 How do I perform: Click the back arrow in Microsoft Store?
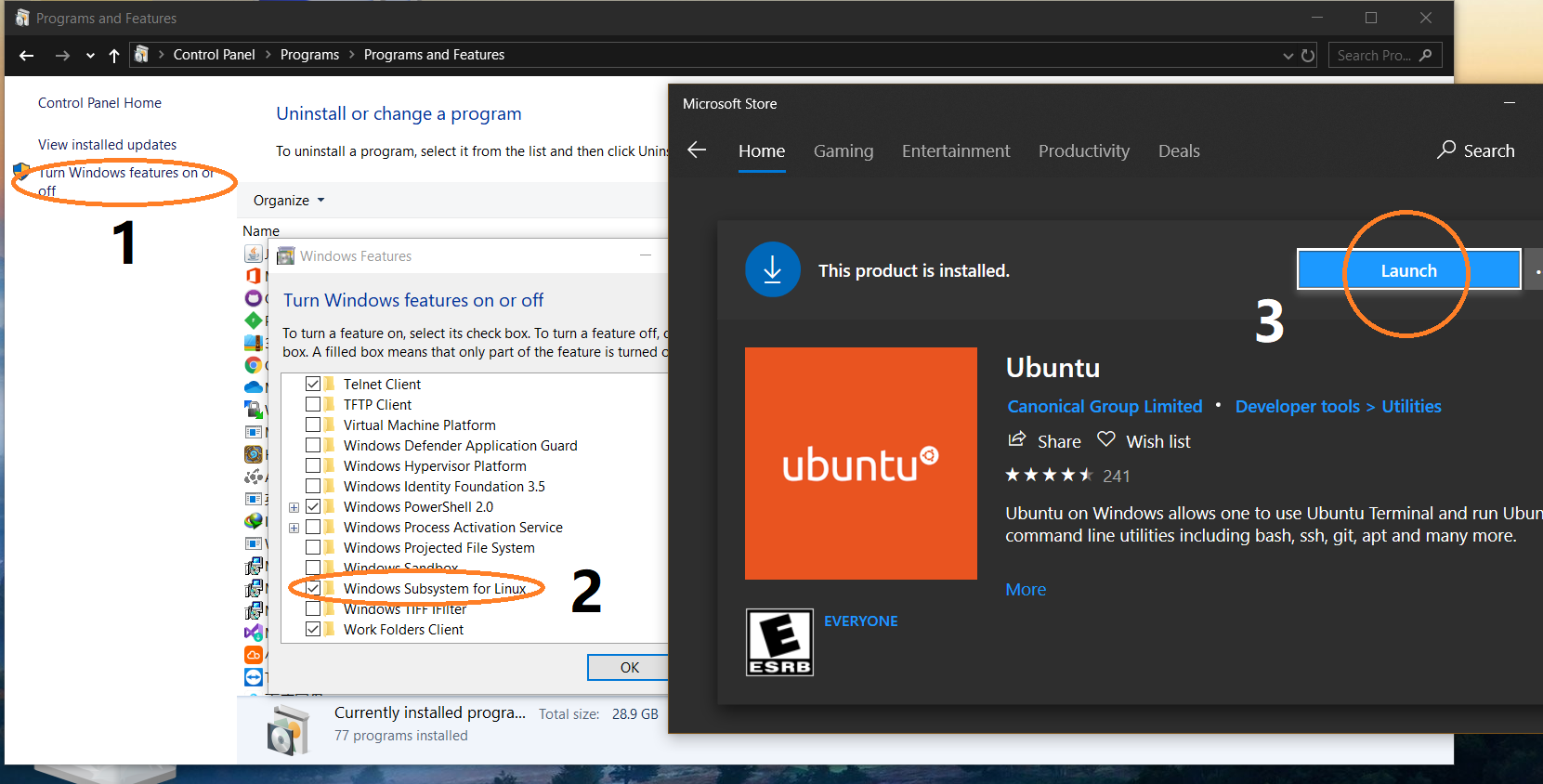click(697, 150)
